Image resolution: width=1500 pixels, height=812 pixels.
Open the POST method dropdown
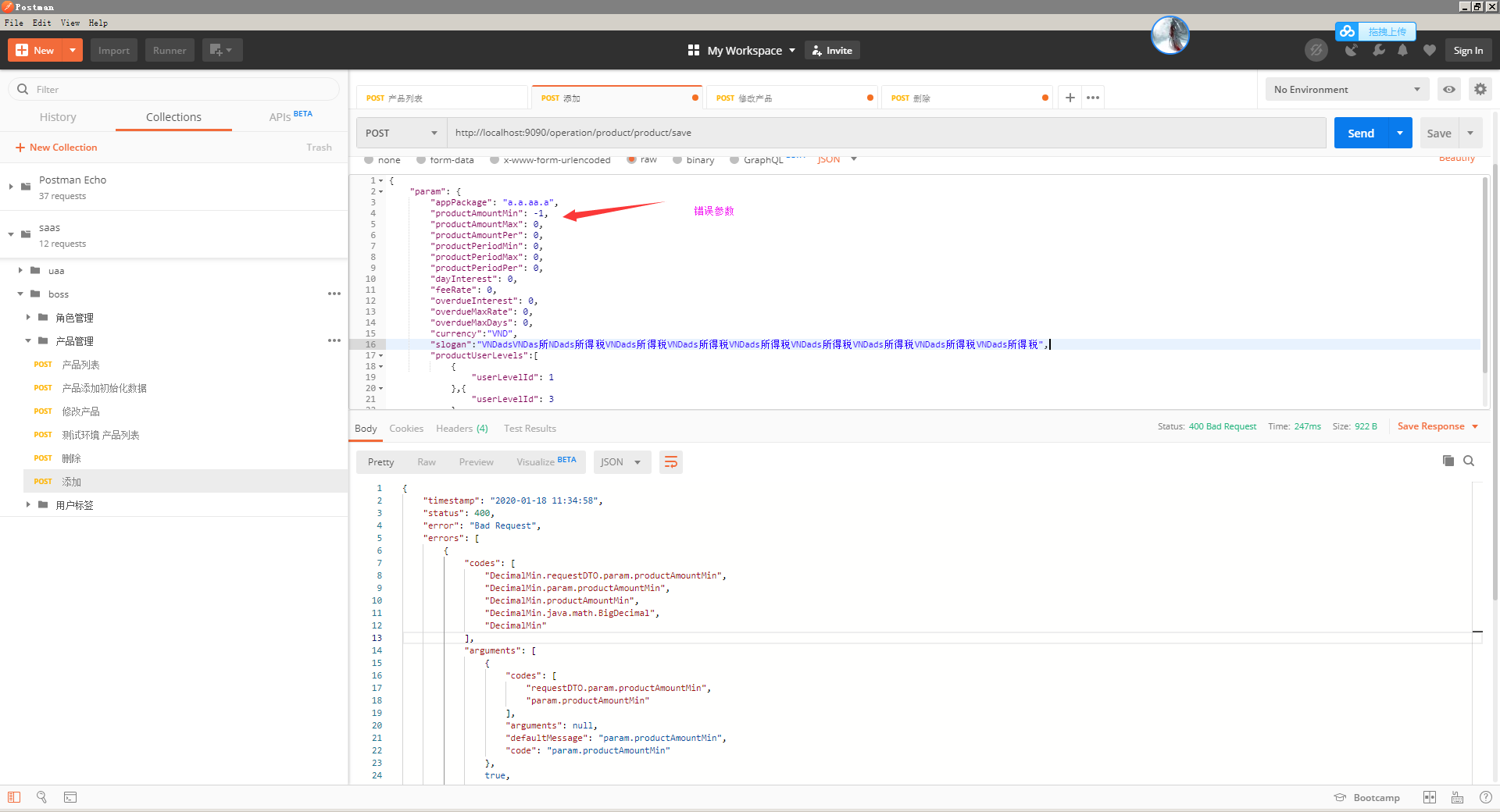pos(400,133)
